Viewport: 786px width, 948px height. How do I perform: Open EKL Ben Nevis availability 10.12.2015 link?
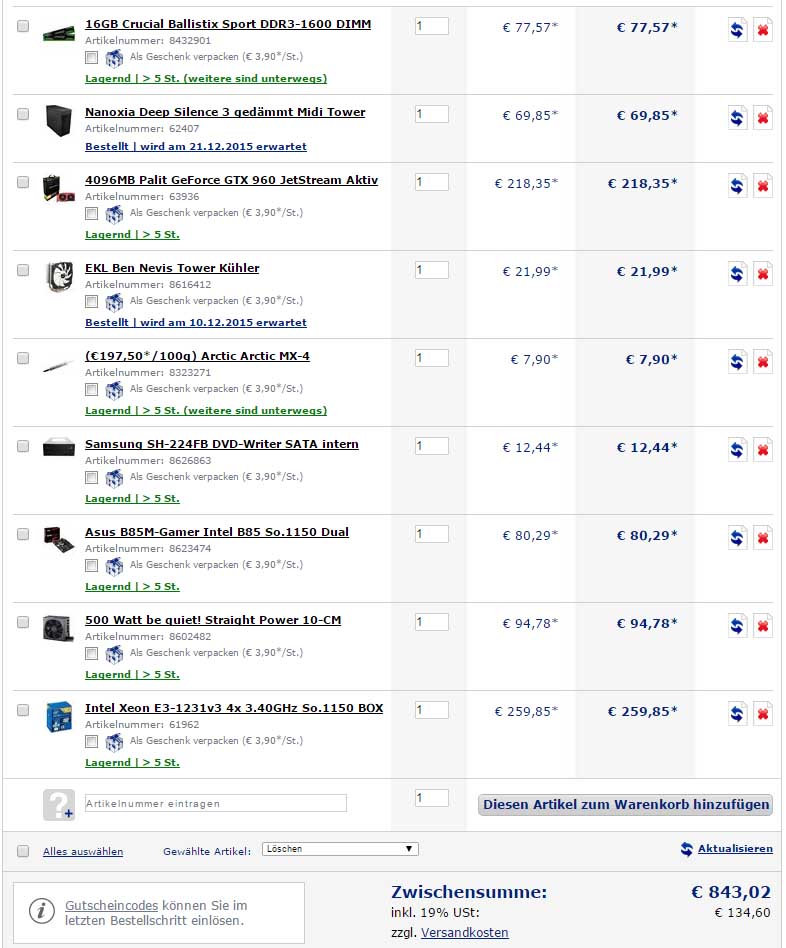coord(196,323)
